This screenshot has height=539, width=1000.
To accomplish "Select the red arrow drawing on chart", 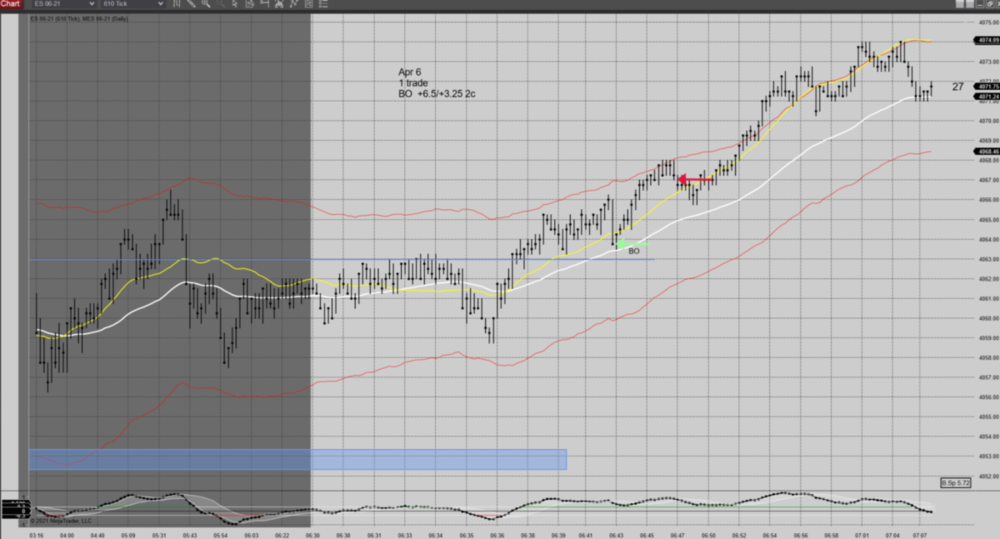I will pyautogui.click(x=695, y=180).
